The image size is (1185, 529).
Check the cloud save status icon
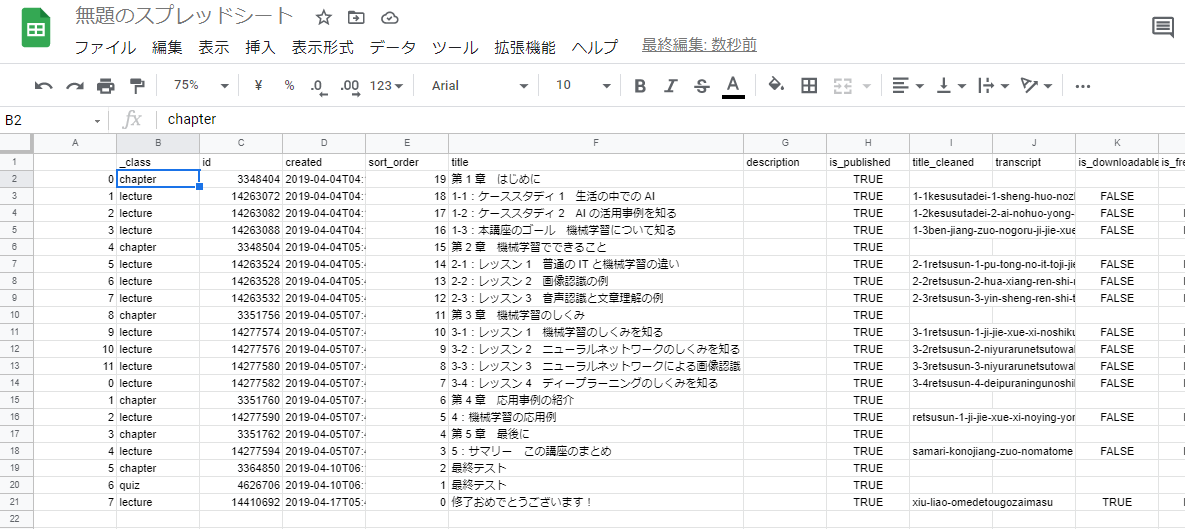[x=389, y=17]
